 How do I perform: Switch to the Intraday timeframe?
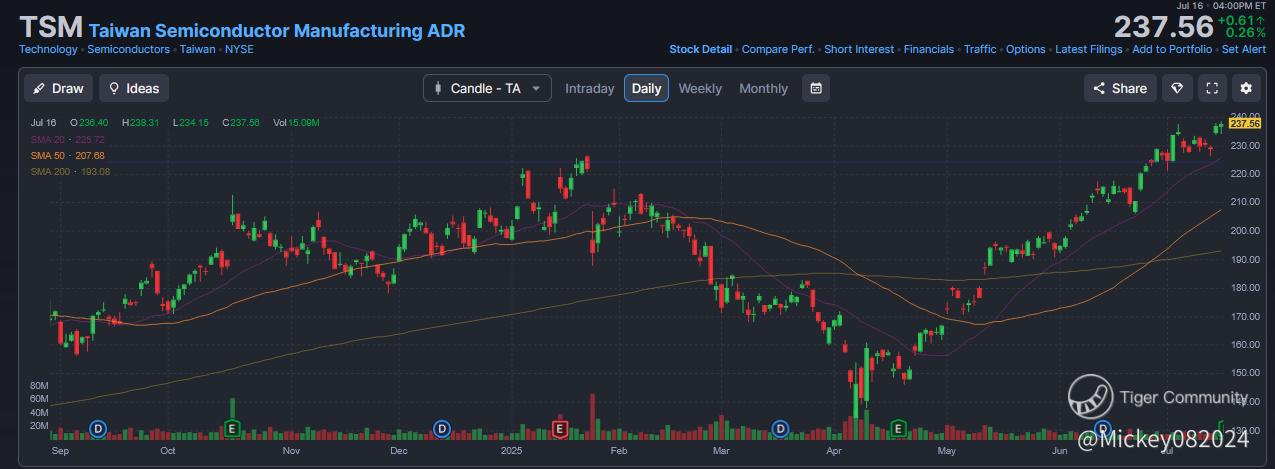tap(589, 88)
